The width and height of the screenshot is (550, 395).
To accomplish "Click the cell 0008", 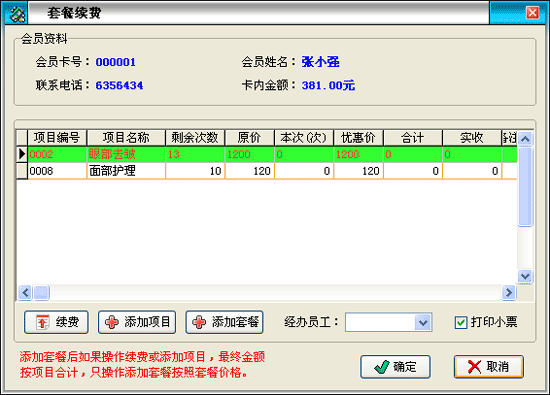I will [57, 171].
